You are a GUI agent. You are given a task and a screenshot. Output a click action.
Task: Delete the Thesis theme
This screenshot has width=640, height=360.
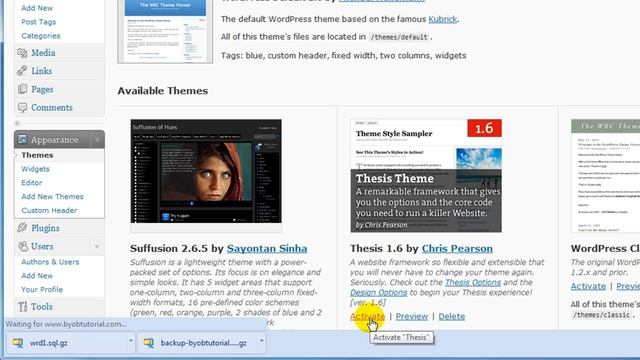pyautogui.click(x=451, y=316)
